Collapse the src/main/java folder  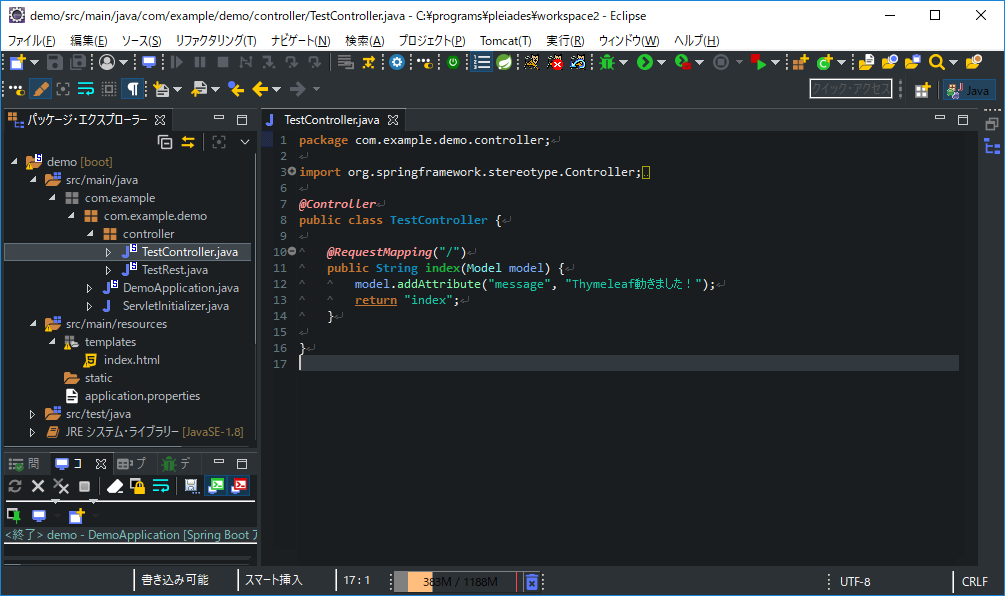[x=33, y=179]
